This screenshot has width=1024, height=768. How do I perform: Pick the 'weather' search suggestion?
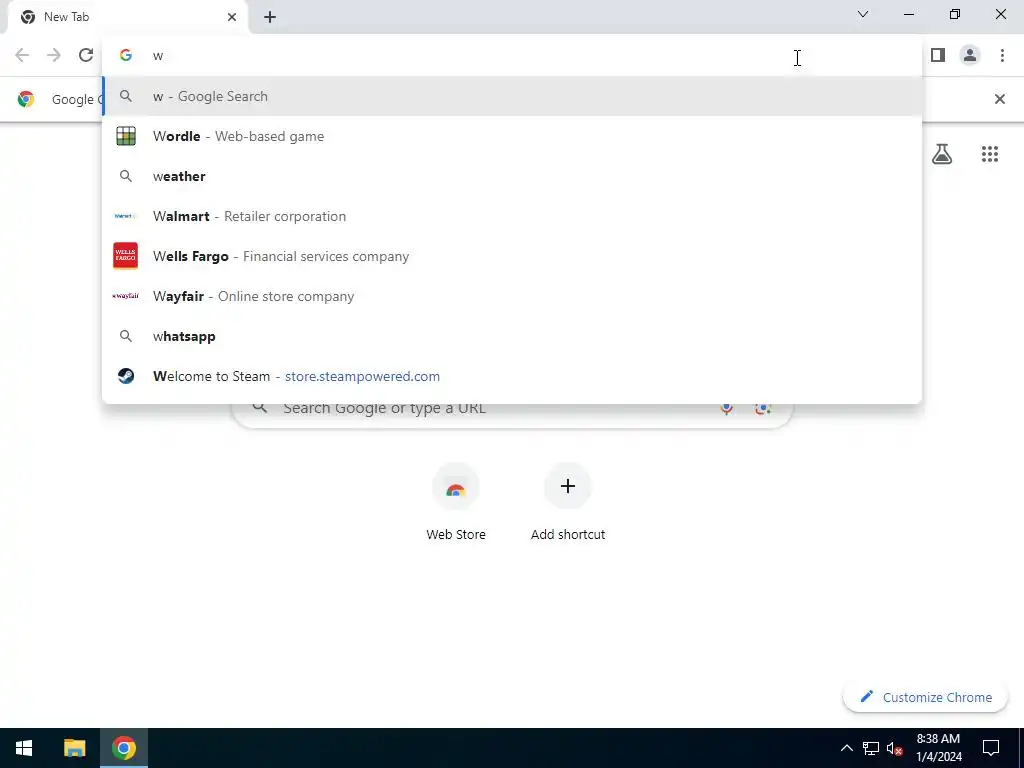click(512, 176)
